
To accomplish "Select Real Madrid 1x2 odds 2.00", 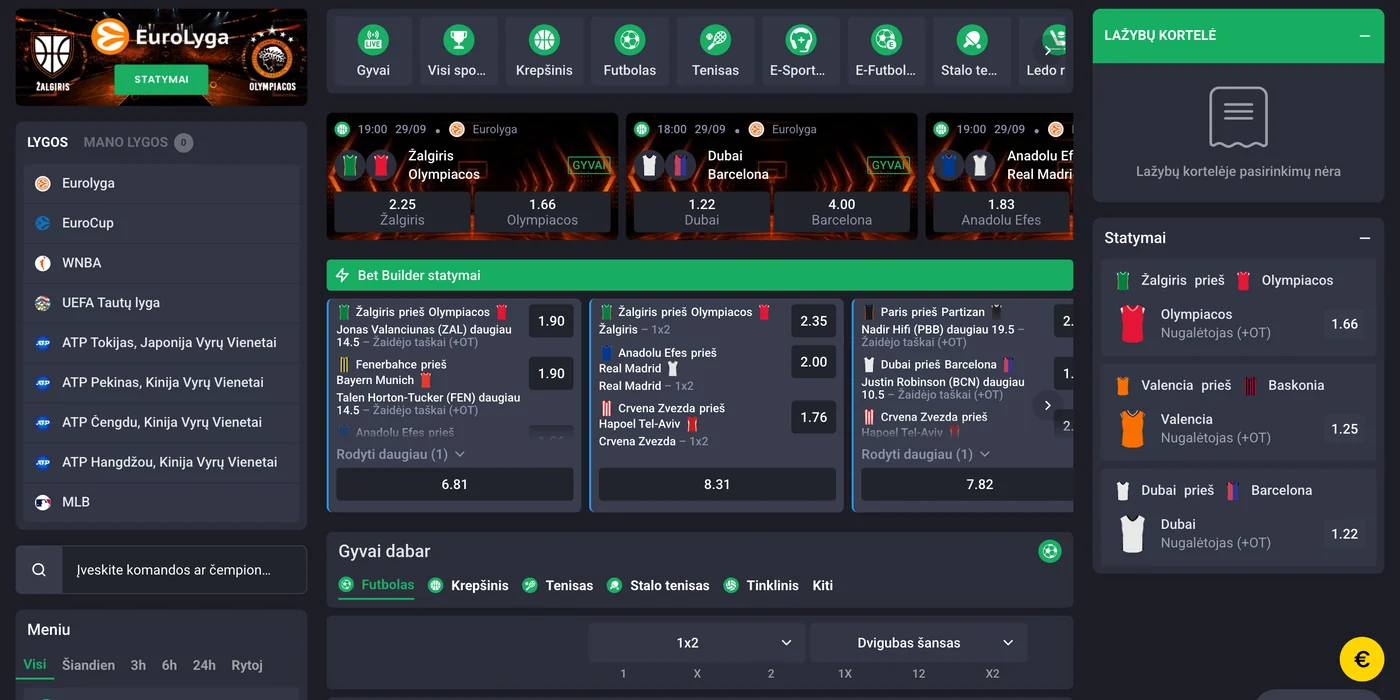I will click(x=814, y=362).
